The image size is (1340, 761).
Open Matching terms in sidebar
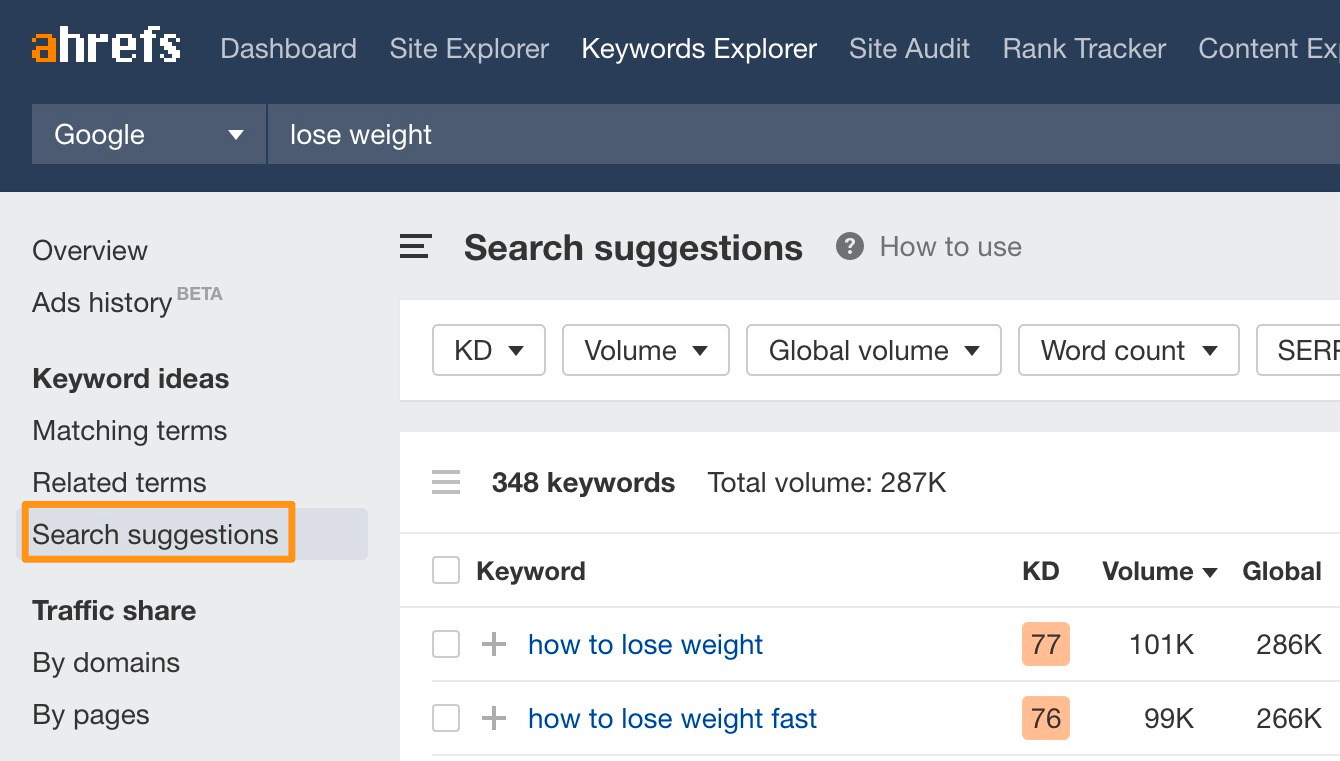130,431
